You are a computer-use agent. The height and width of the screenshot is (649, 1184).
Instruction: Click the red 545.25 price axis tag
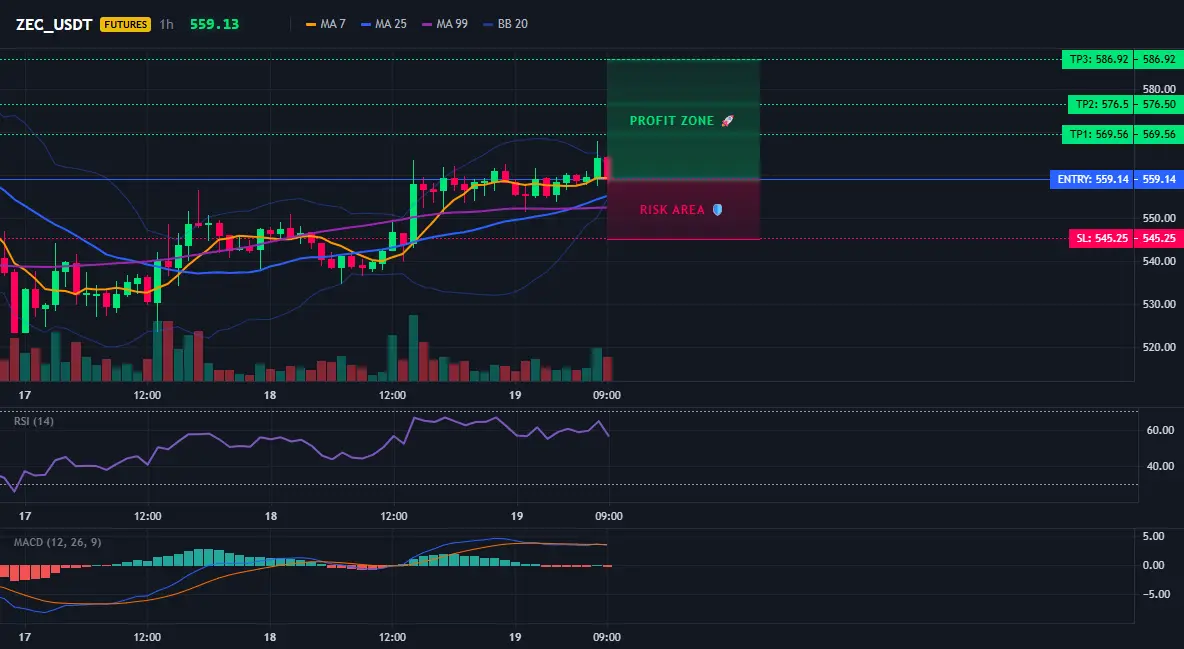(1159, 239)
